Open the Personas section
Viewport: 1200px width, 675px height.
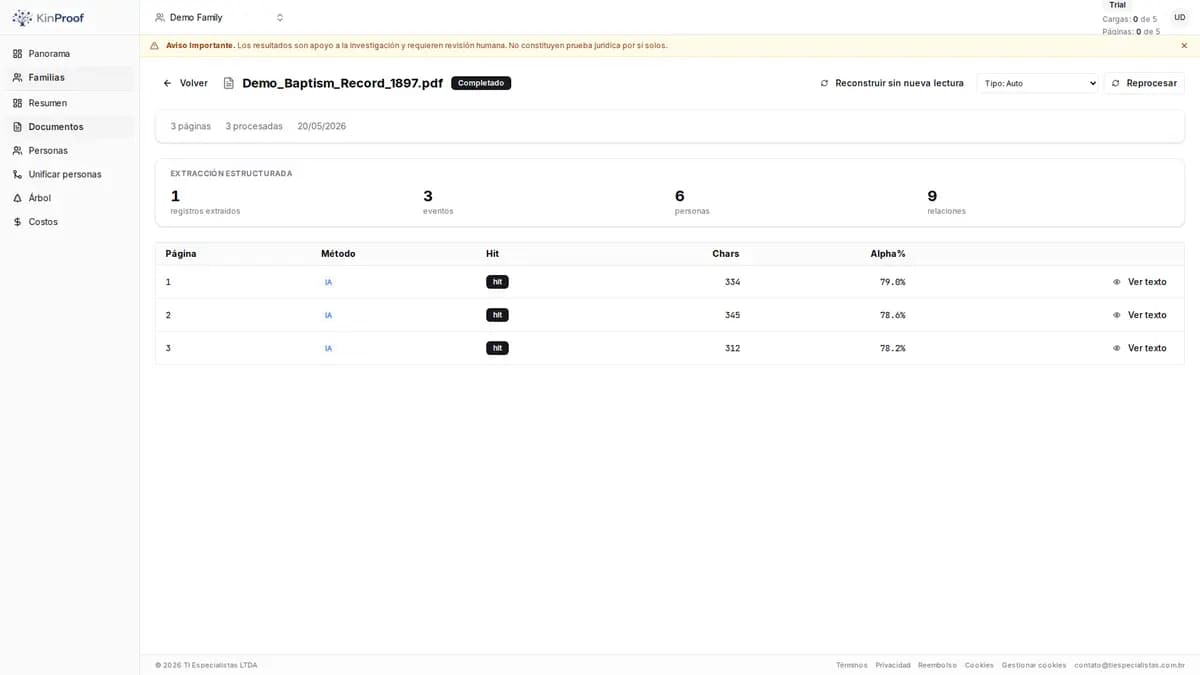pos(70,151)
